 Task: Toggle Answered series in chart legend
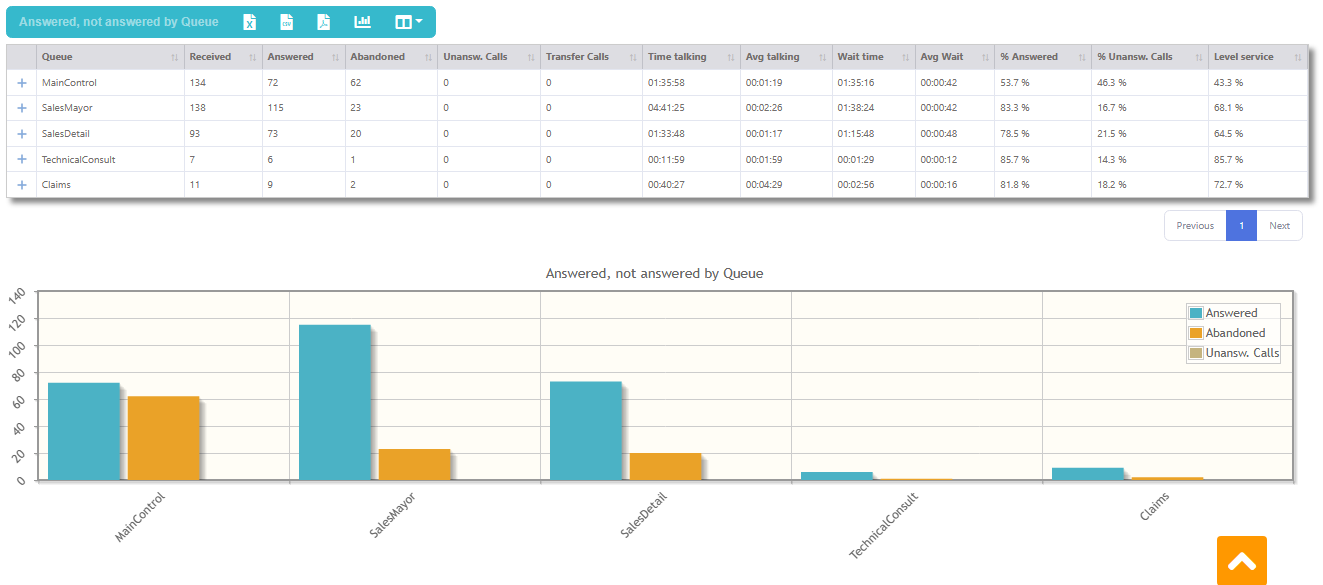pyautogui.click(x=1222, y=313)
